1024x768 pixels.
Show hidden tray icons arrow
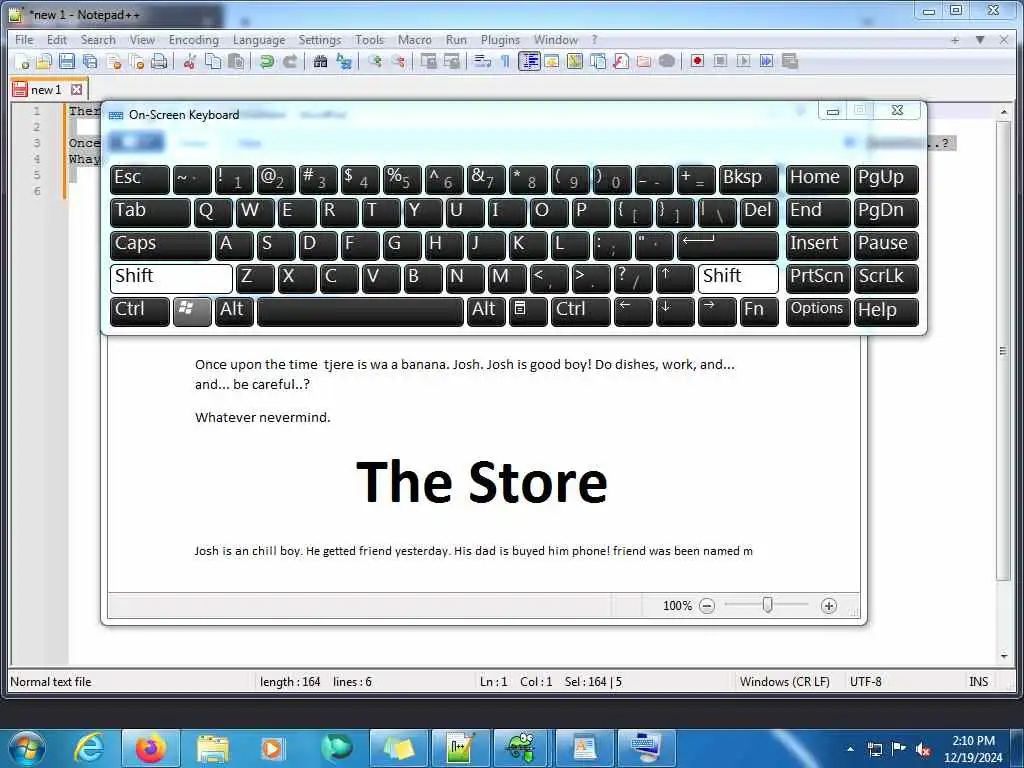pos(850,749)
